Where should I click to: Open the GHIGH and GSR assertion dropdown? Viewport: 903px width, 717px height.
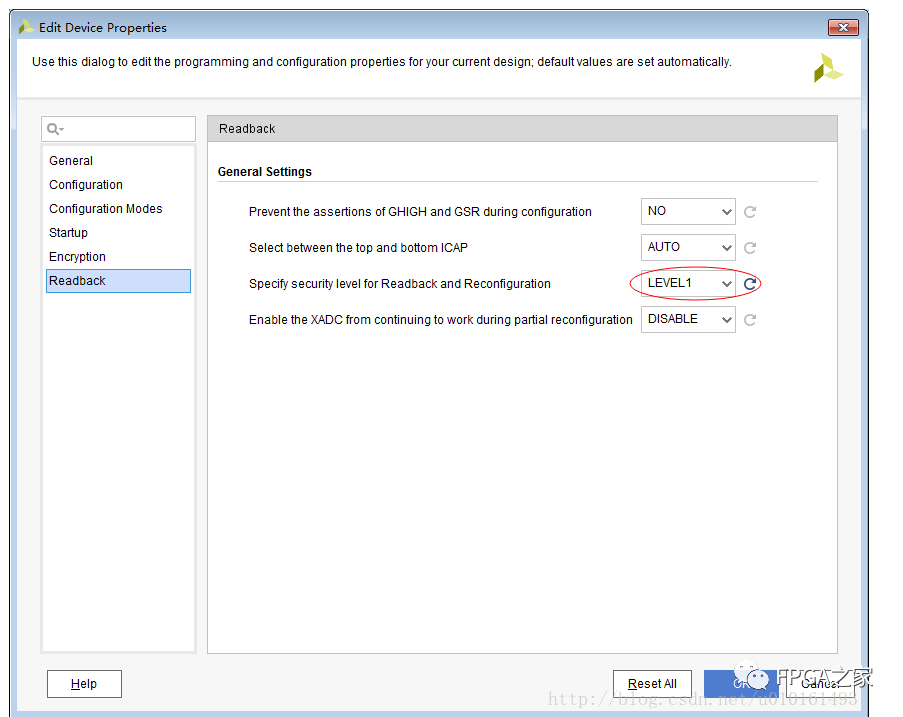[688, 212]
